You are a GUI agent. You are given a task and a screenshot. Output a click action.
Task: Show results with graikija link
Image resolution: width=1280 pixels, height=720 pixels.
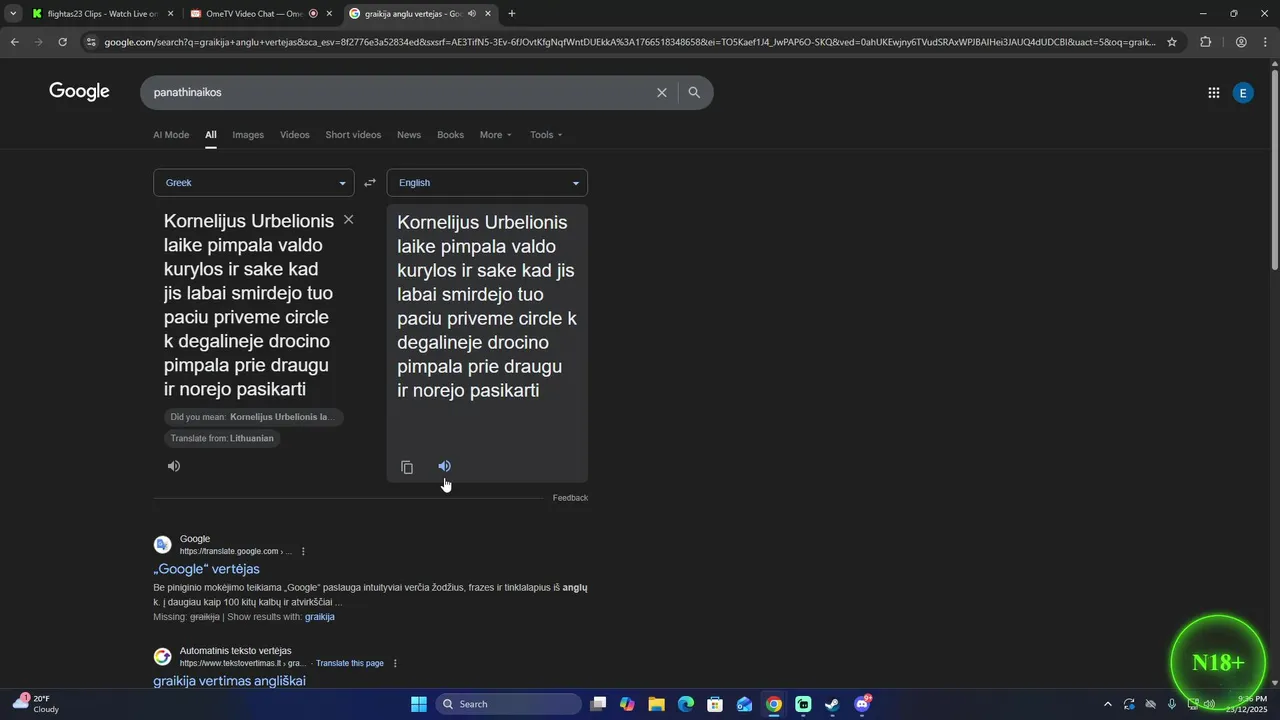(320, 617)
